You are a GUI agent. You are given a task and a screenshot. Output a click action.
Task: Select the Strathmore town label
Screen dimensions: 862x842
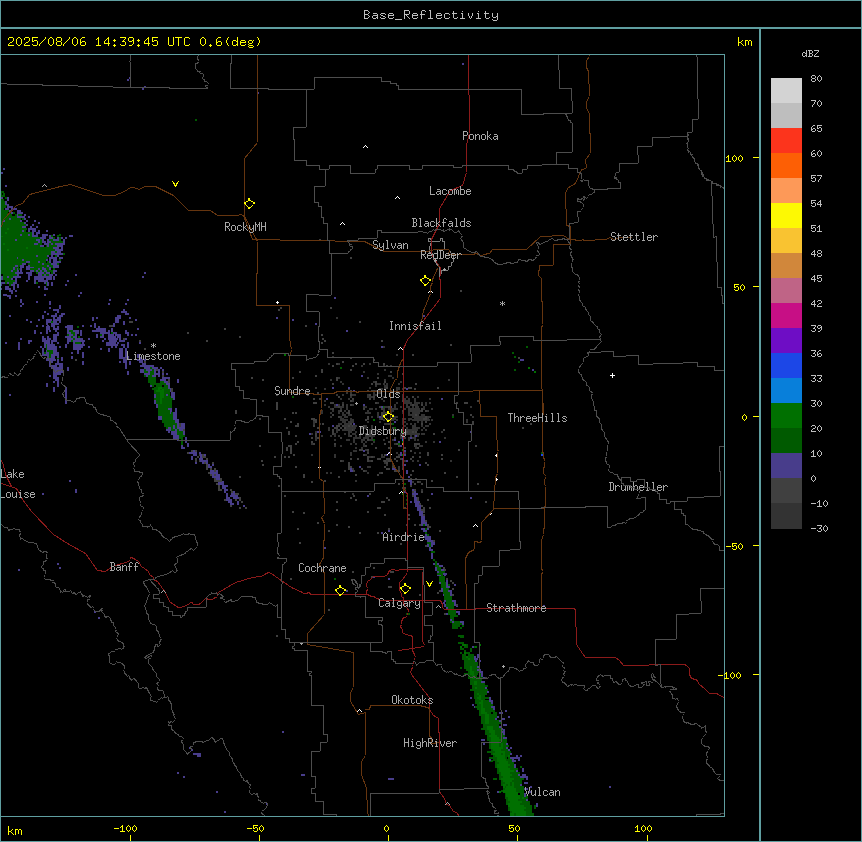click(516, 608)
